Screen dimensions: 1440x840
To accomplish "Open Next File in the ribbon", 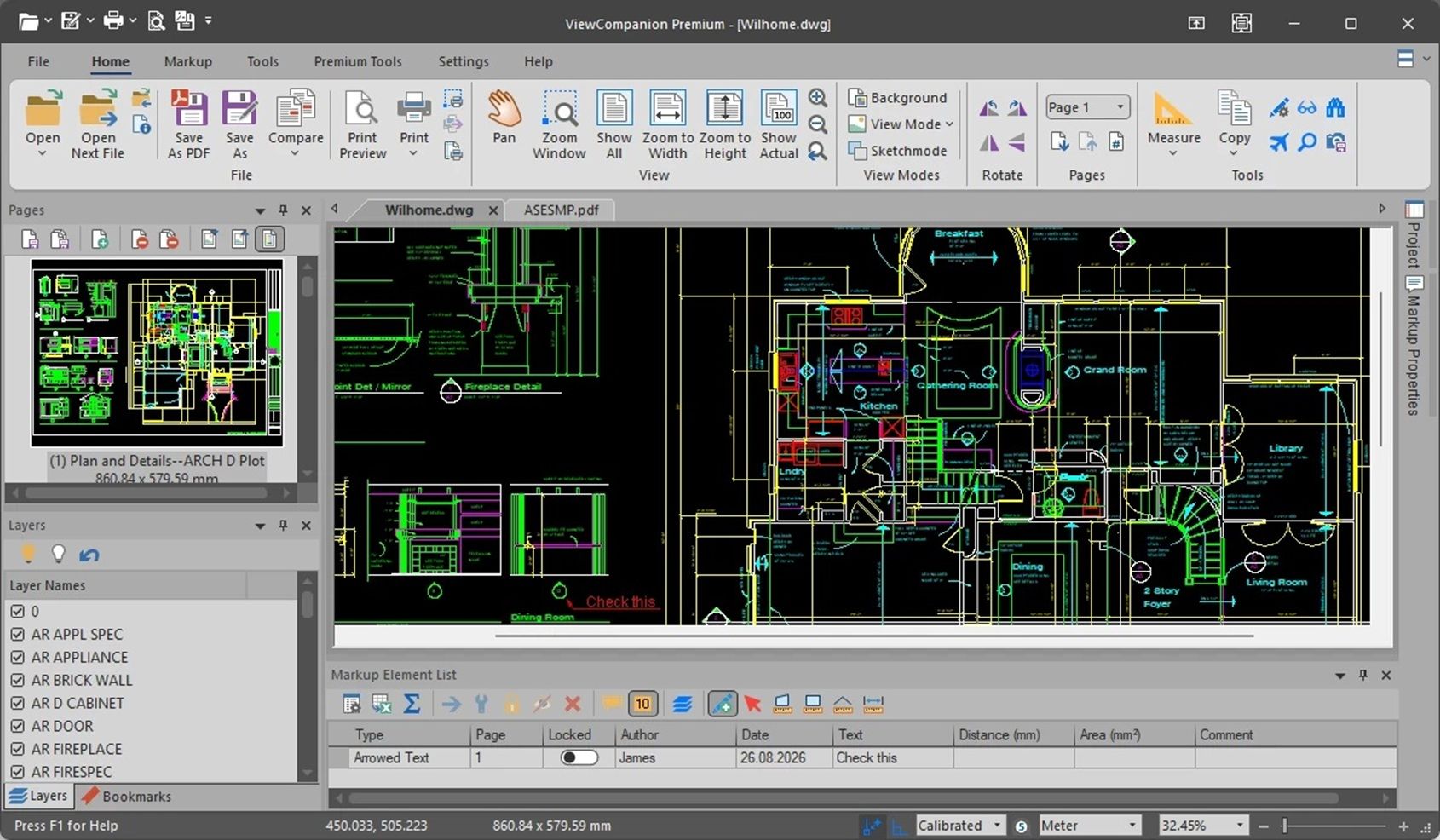I will click(98, 124).
